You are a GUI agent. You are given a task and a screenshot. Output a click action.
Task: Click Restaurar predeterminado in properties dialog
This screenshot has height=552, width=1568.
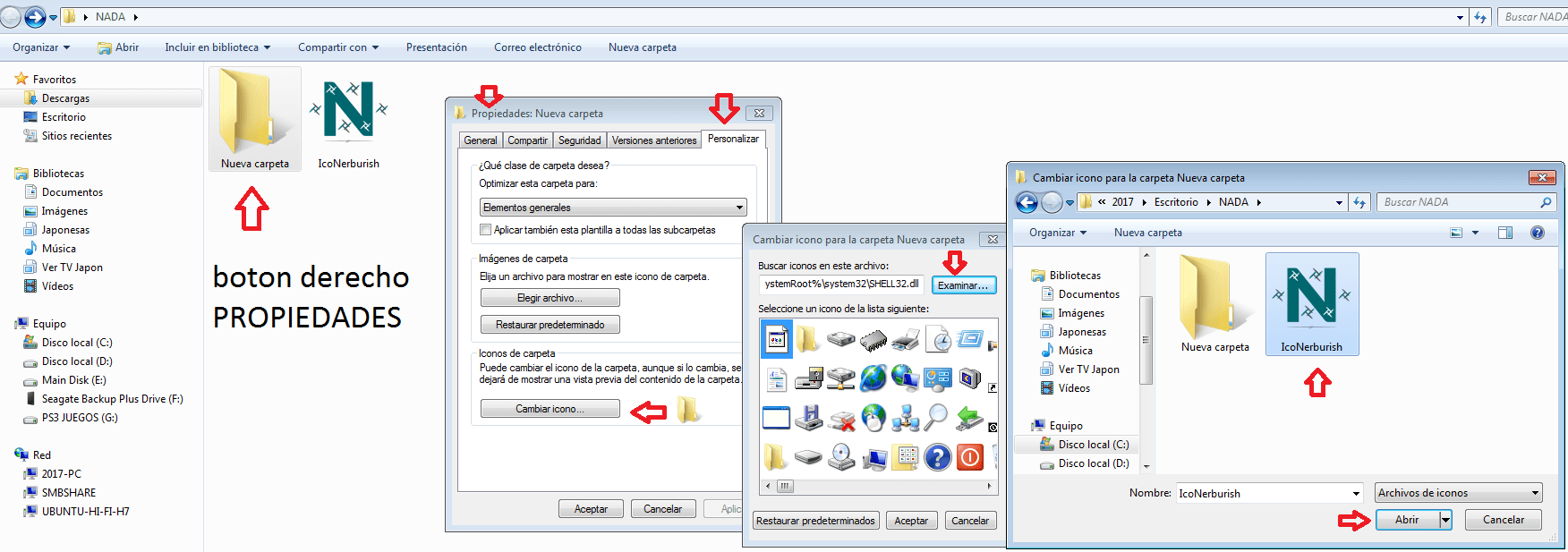550,325
